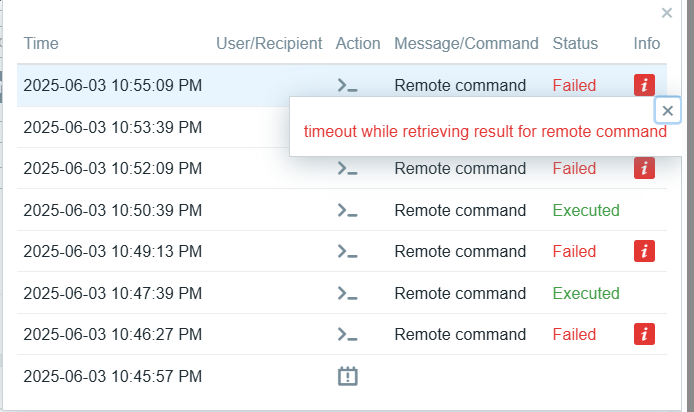Click red info icon for 10:52:09 PM row
The width and height of the screenshot is (694, 412).
point(644,168)
